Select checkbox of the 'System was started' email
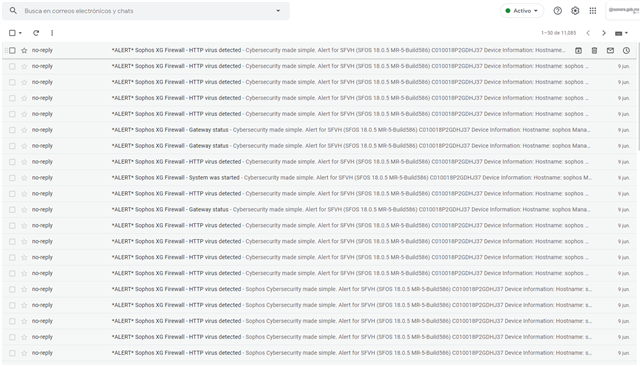640x366 pixels. point(12,178)
